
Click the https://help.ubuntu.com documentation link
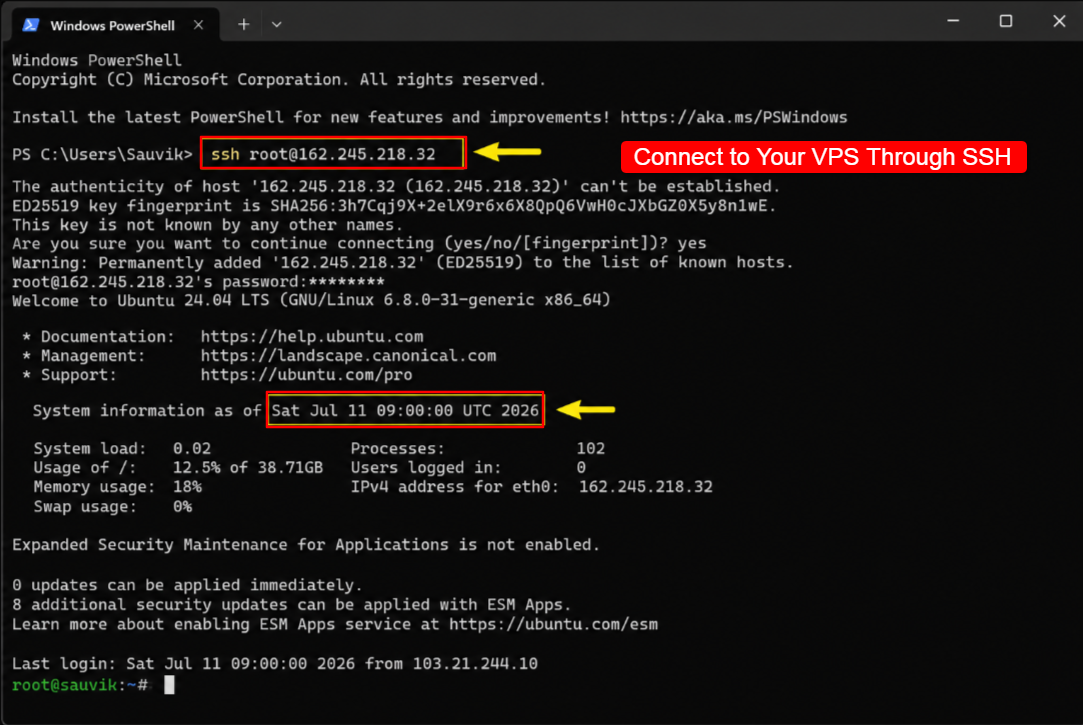pos(312,337)
